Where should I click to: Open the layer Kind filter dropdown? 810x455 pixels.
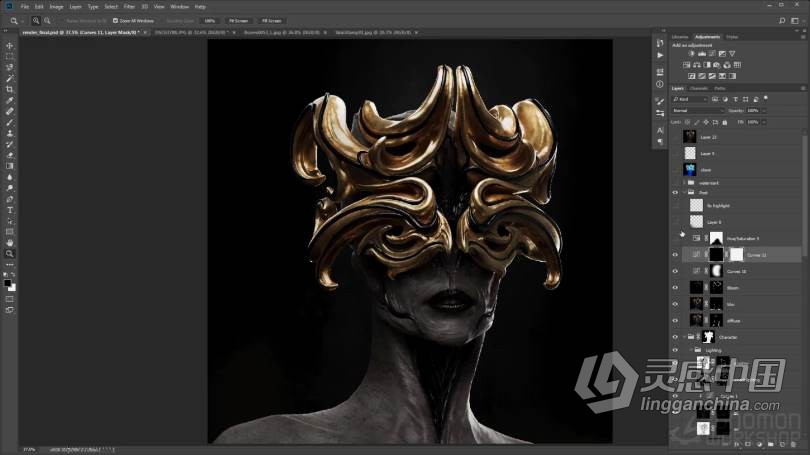point(690,99)
